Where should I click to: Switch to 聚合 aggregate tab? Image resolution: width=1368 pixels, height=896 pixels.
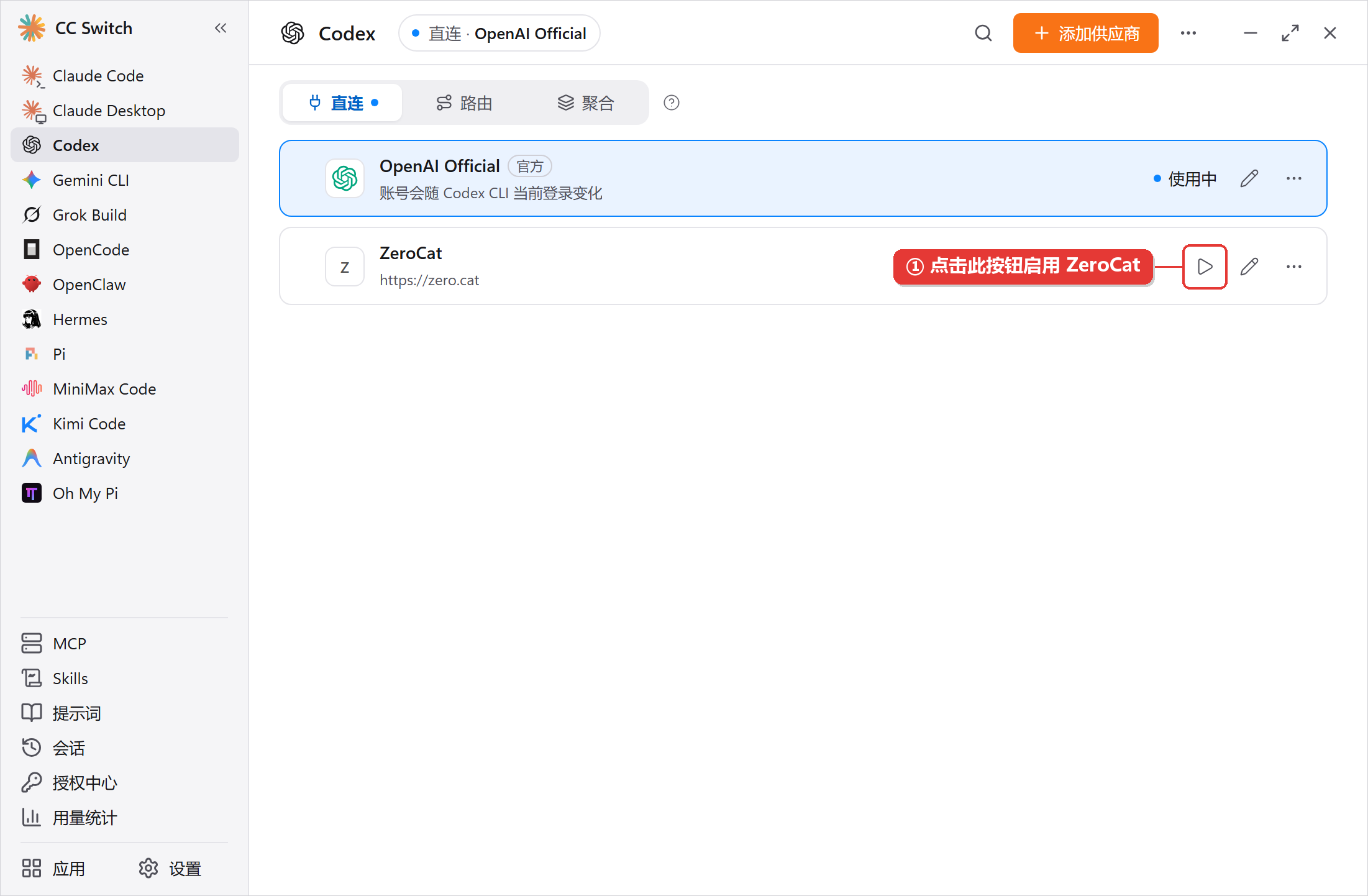tap(586, 103)
